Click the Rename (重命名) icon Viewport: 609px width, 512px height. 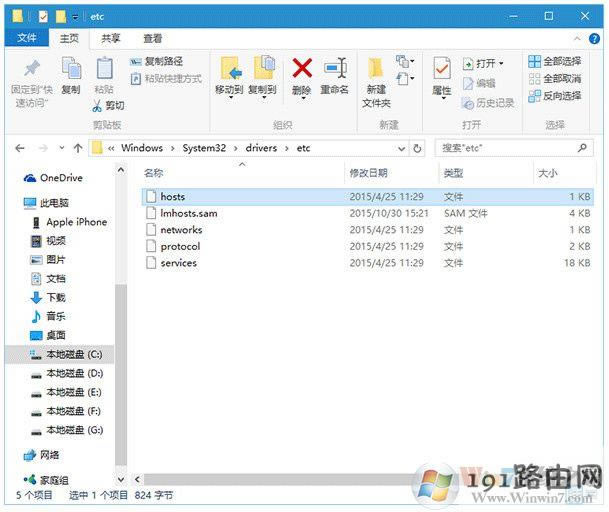click(335, 69)
